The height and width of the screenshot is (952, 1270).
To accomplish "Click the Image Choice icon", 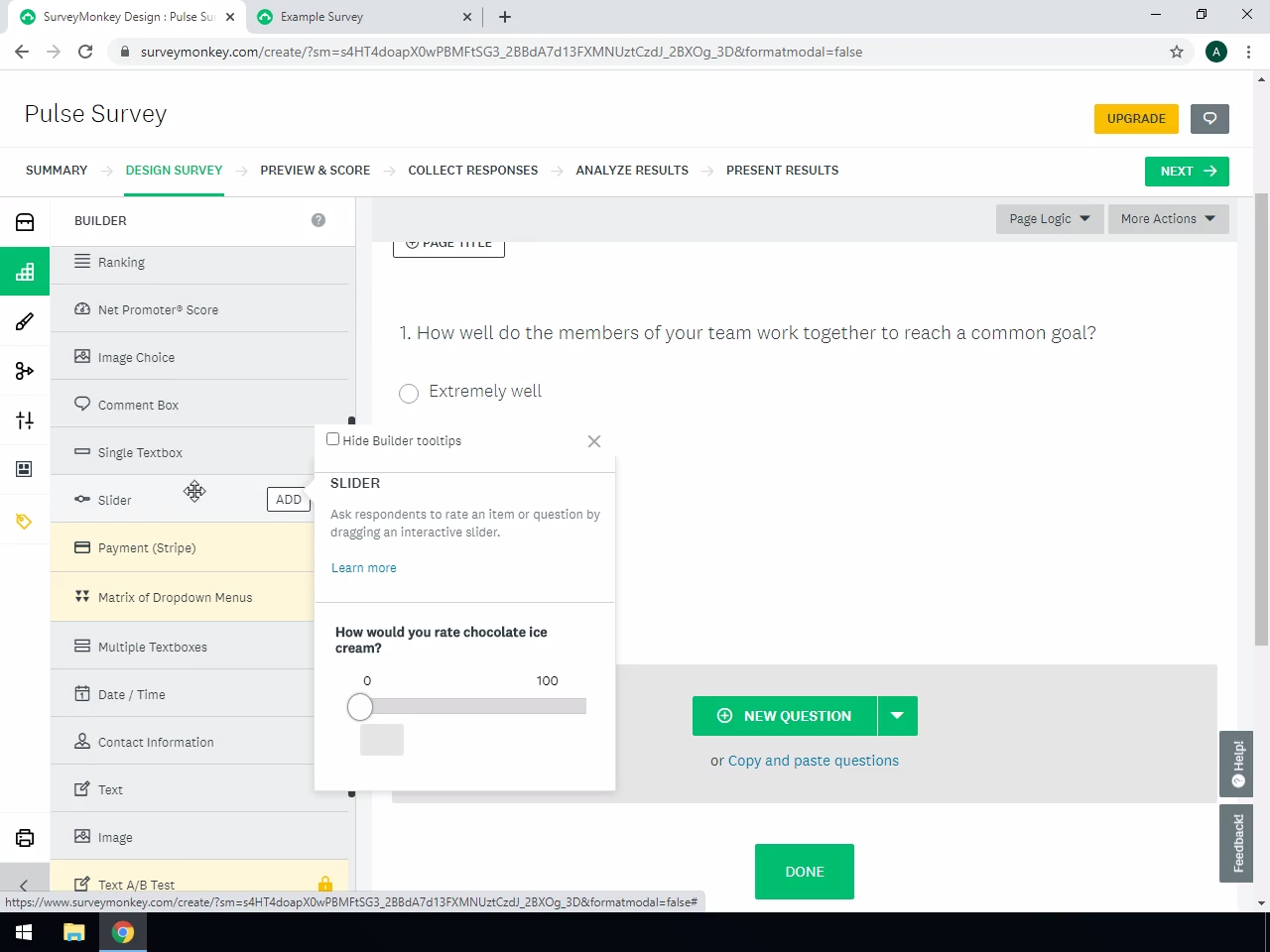I will click(x=82, y=356).
